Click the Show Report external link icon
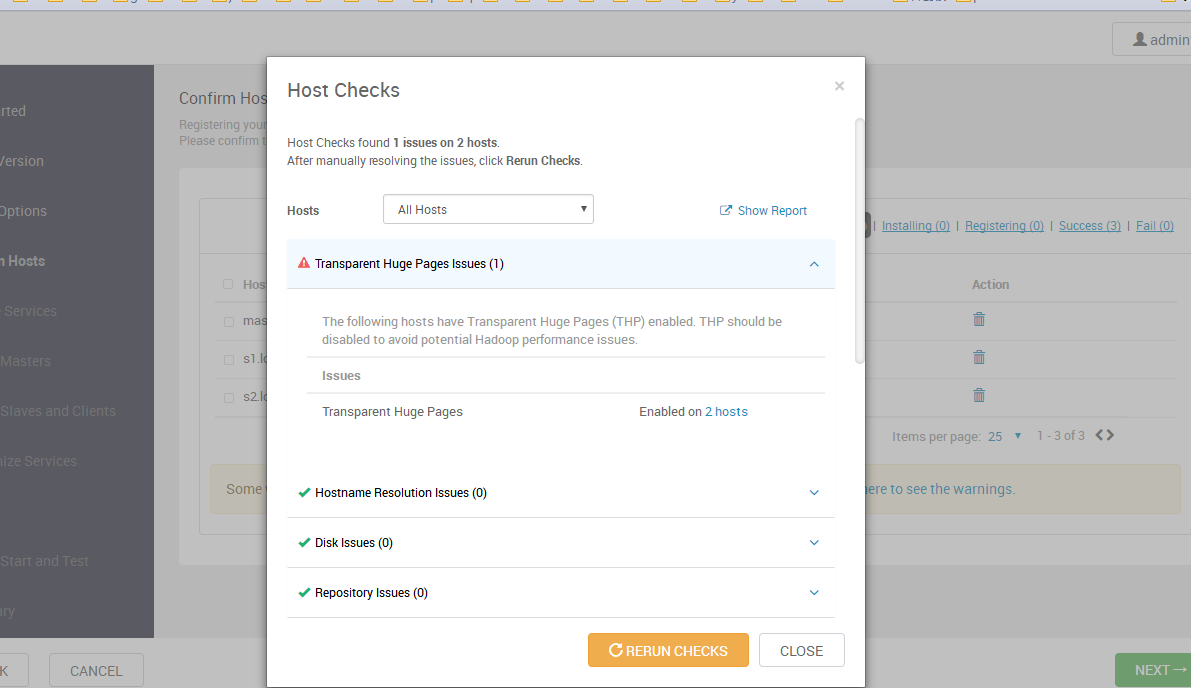 (x=725, y=210)
